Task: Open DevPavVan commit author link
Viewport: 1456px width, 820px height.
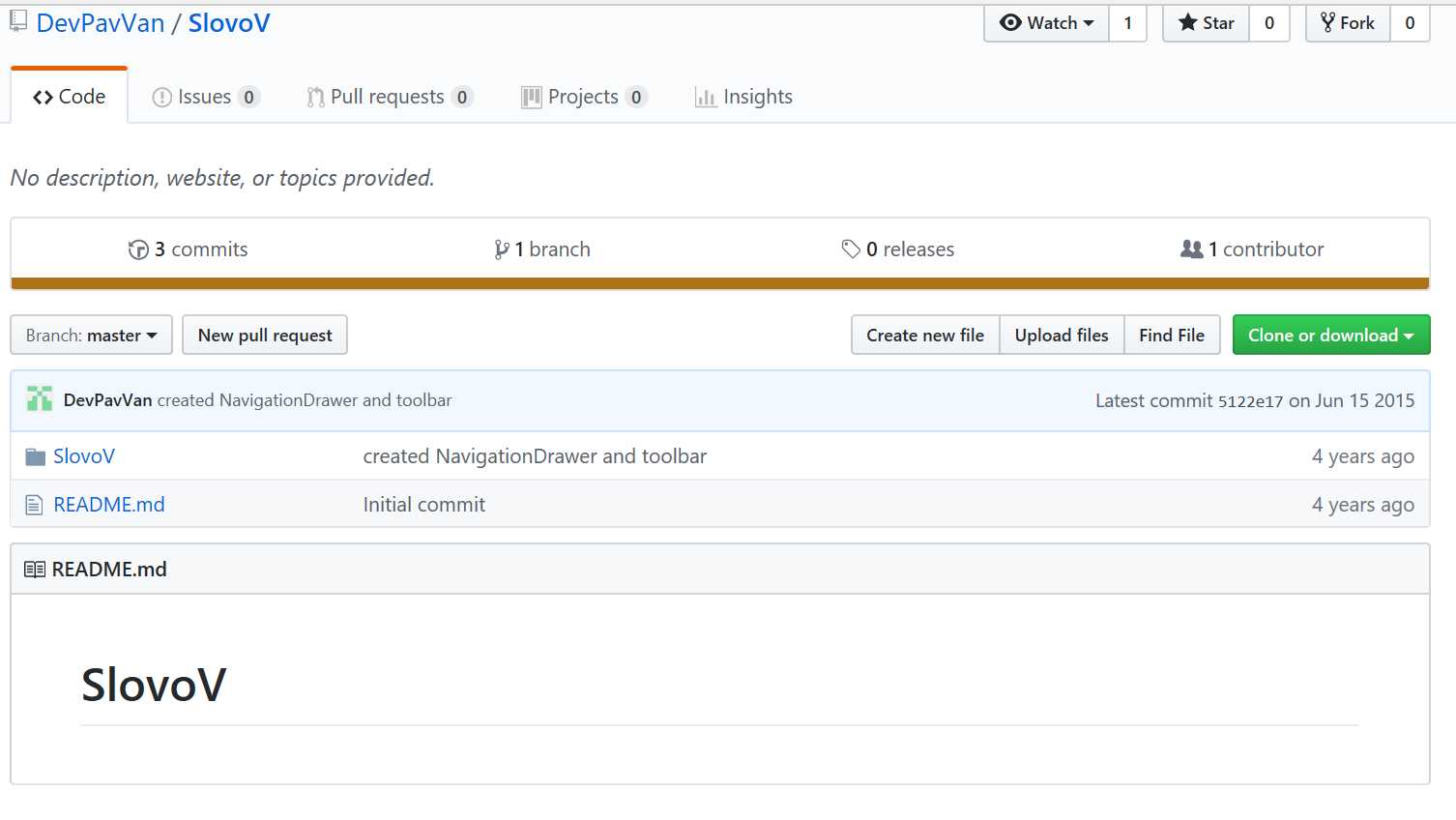Action: pos(107,400)
